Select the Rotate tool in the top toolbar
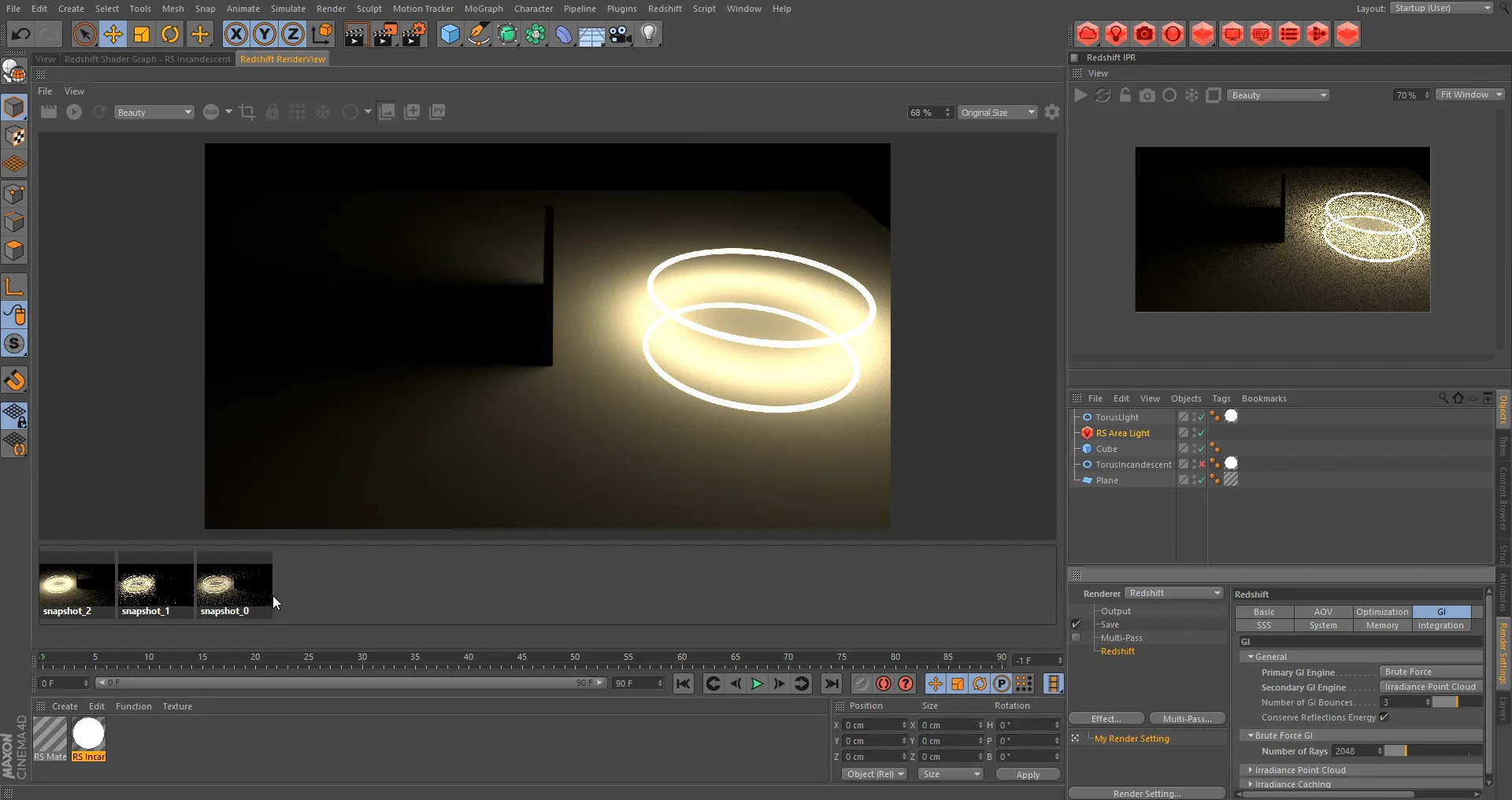 (x=169, y=34)
